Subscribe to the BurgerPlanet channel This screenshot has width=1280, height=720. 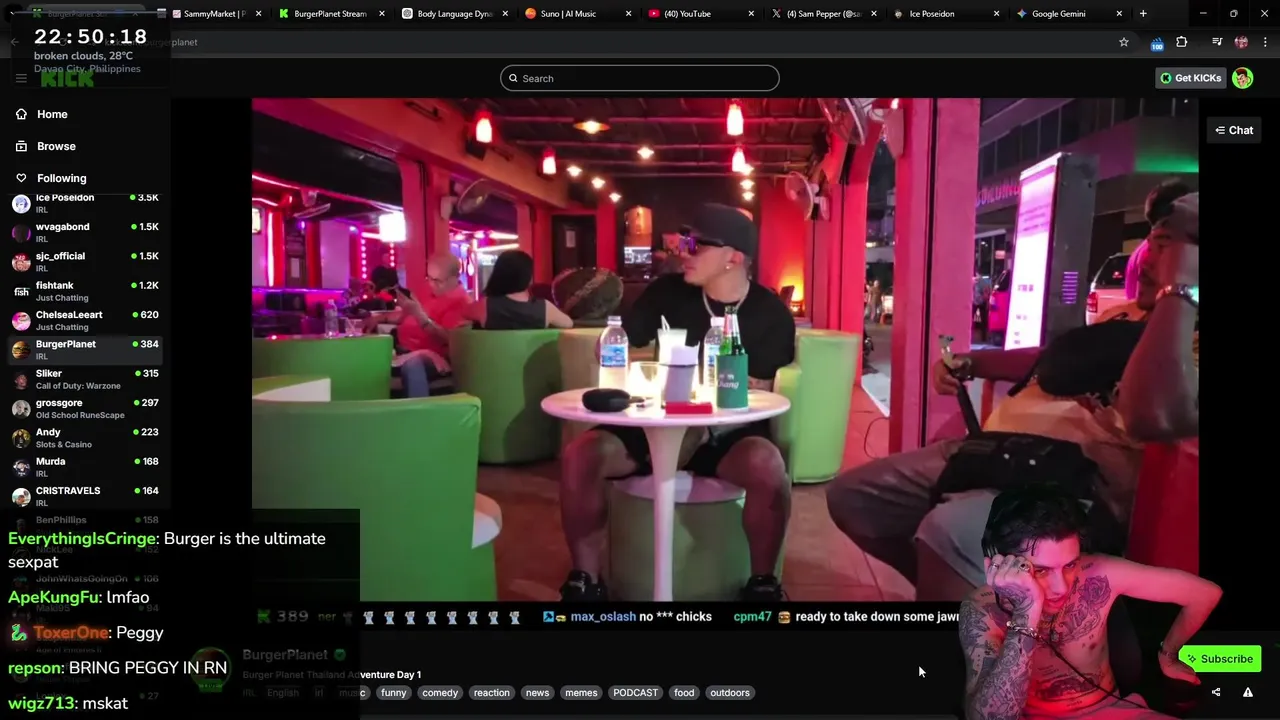point(1220,659)
